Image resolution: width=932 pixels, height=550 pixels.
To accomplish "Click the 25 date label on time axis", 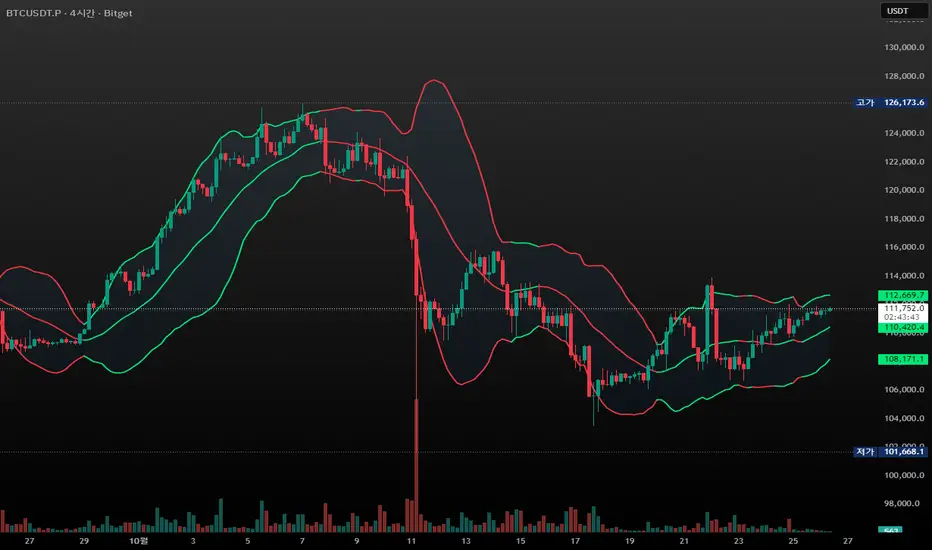I will pyautogui.click(x=793, y=541).
